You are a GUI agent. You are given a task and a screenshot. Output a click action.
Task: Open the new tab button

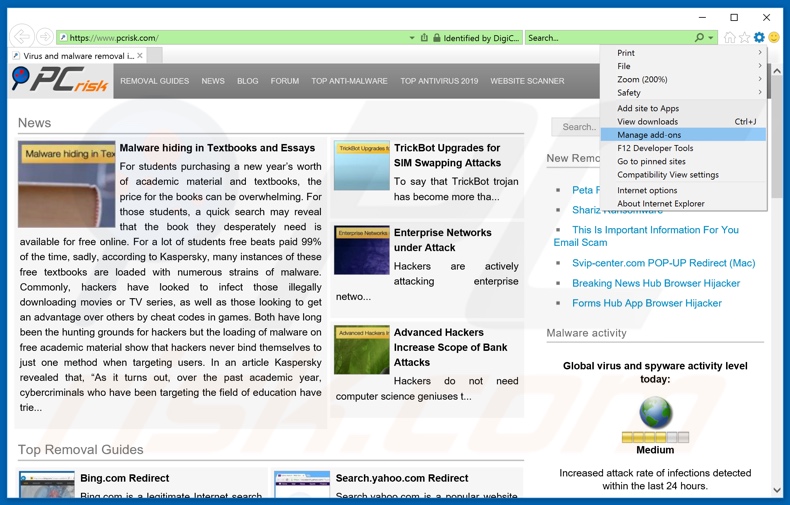[x=155, y=55]
